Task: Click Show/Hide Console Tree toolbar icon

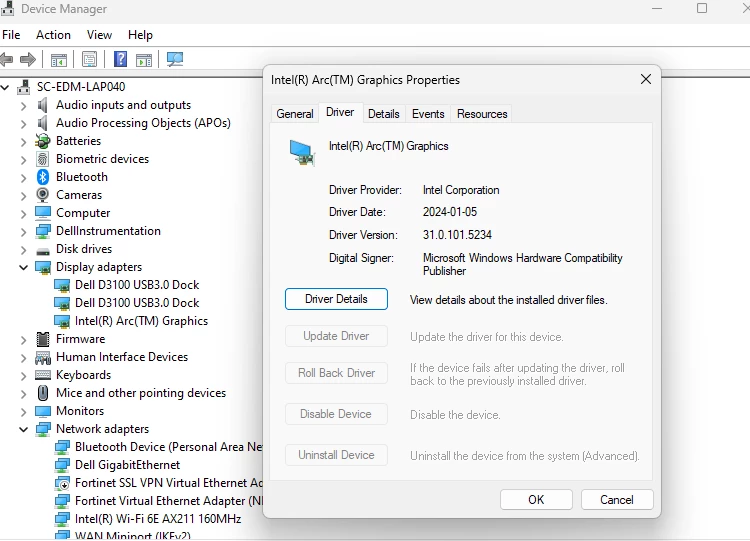Action: tap(59, 60)
